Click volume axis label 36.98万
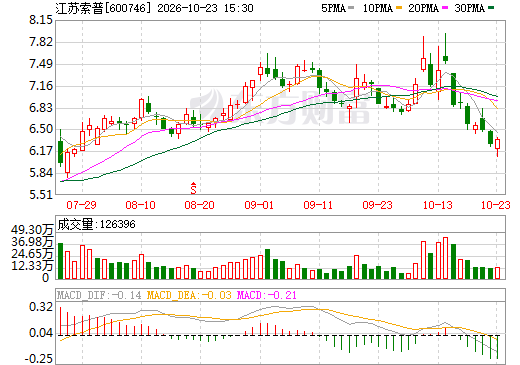The width and height of the screenshot is (520, 365). coord(32,242)
